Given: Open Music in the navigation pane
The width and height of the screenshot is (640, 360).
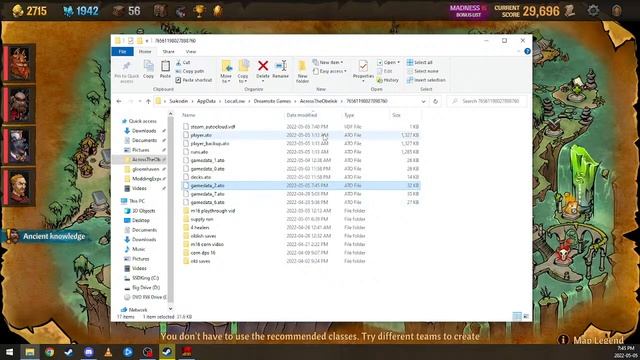Looking at the screenshot, I should (138, 249).
